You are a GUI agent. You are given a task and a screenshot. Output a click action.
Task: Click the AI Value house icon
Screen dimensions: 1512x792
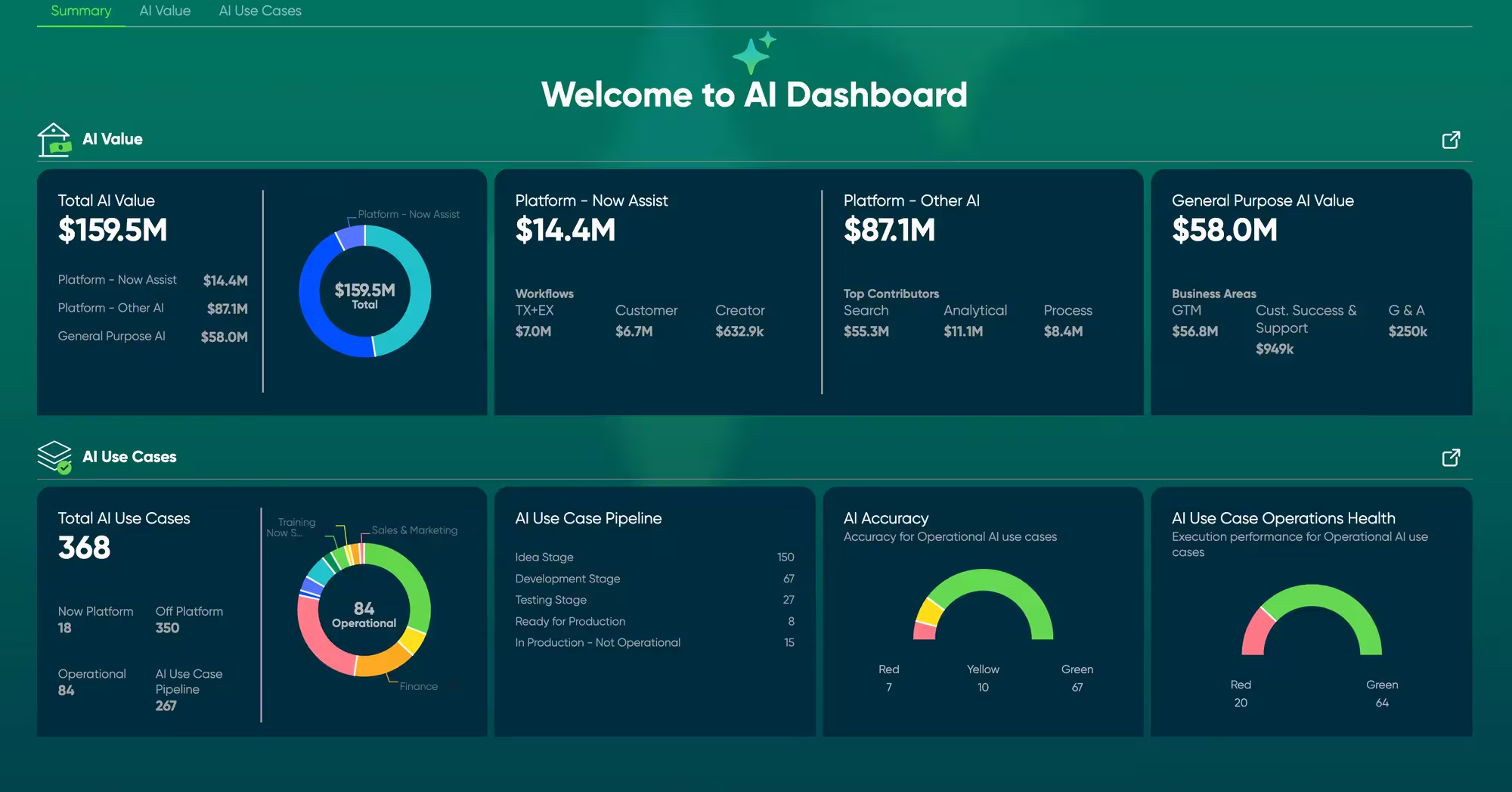pyautogui.click(x=54, y=140)
